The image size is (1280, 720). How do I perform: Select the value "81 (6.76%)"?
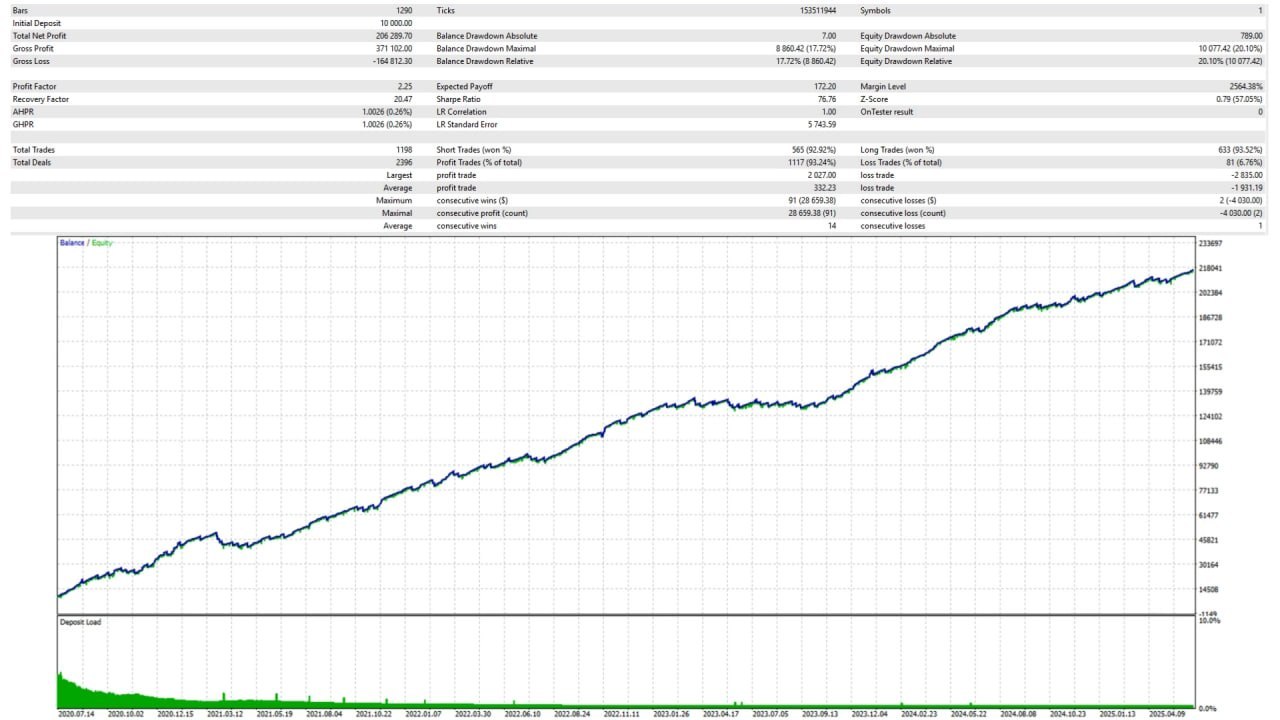[1245, 162]
